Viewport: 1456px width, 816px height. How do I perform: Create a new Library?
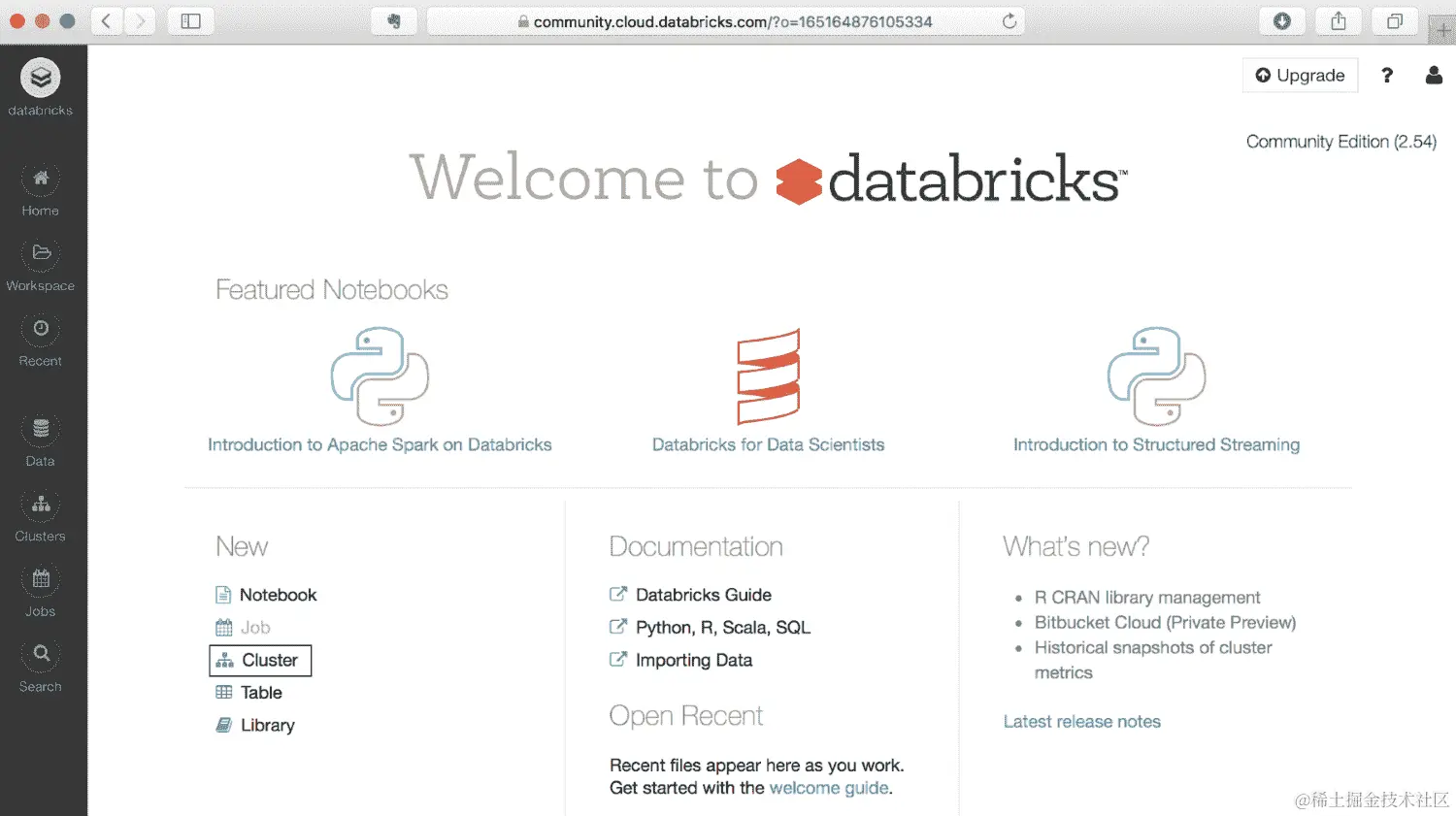click(267, 726)
